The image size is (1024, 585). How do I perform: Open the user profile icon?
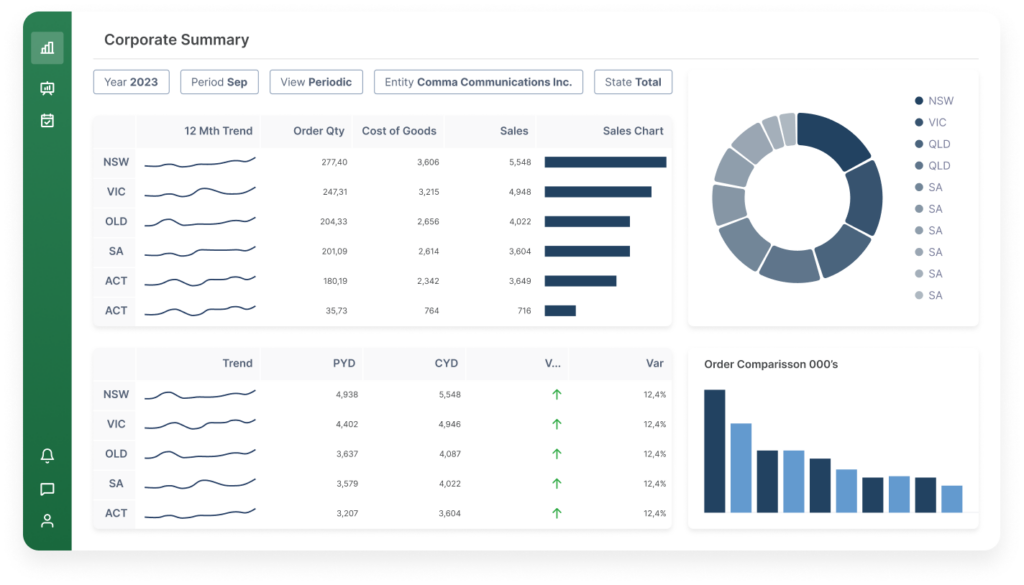pos(47,520)
